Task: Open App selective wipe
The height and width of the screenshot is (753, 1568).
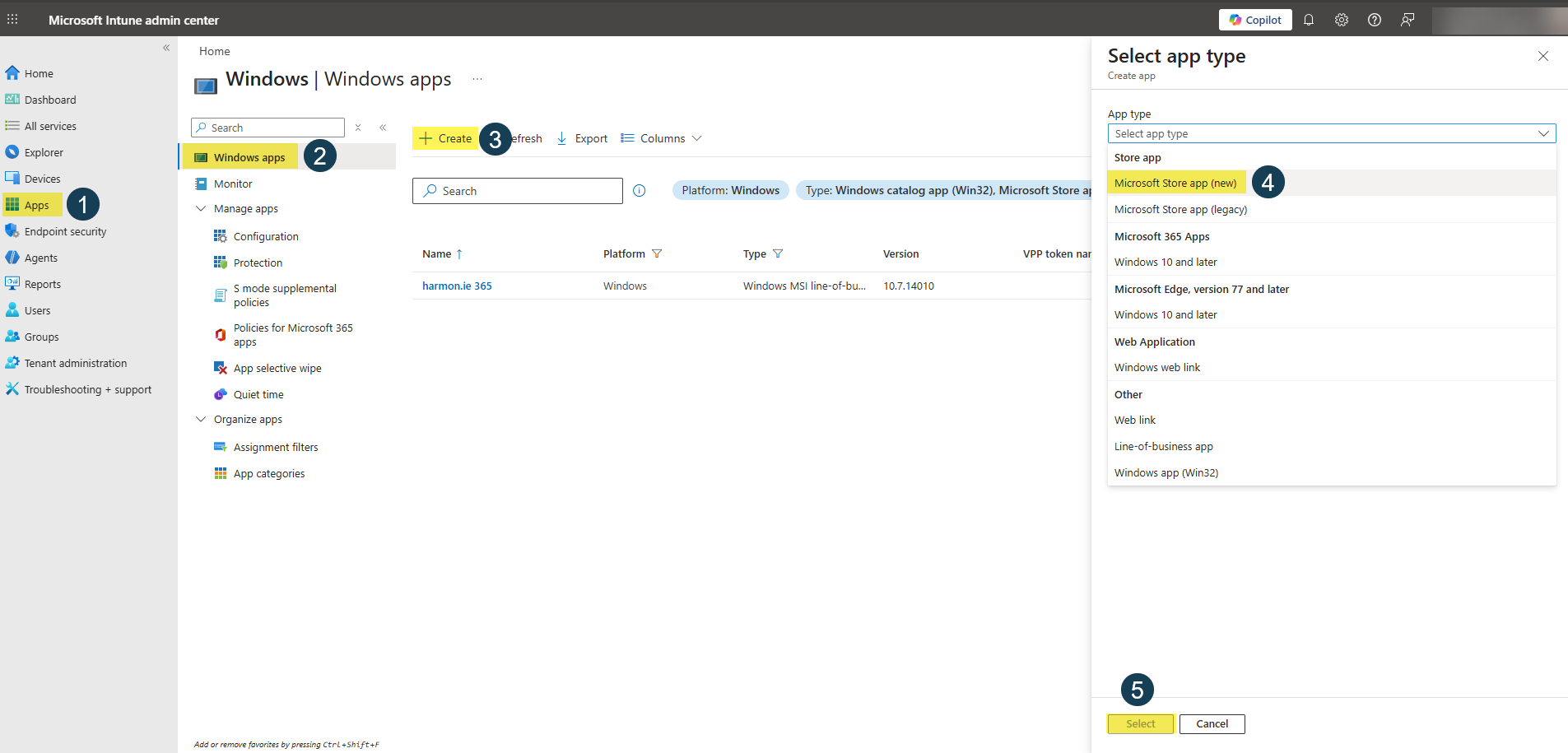Action: (277, 368)
